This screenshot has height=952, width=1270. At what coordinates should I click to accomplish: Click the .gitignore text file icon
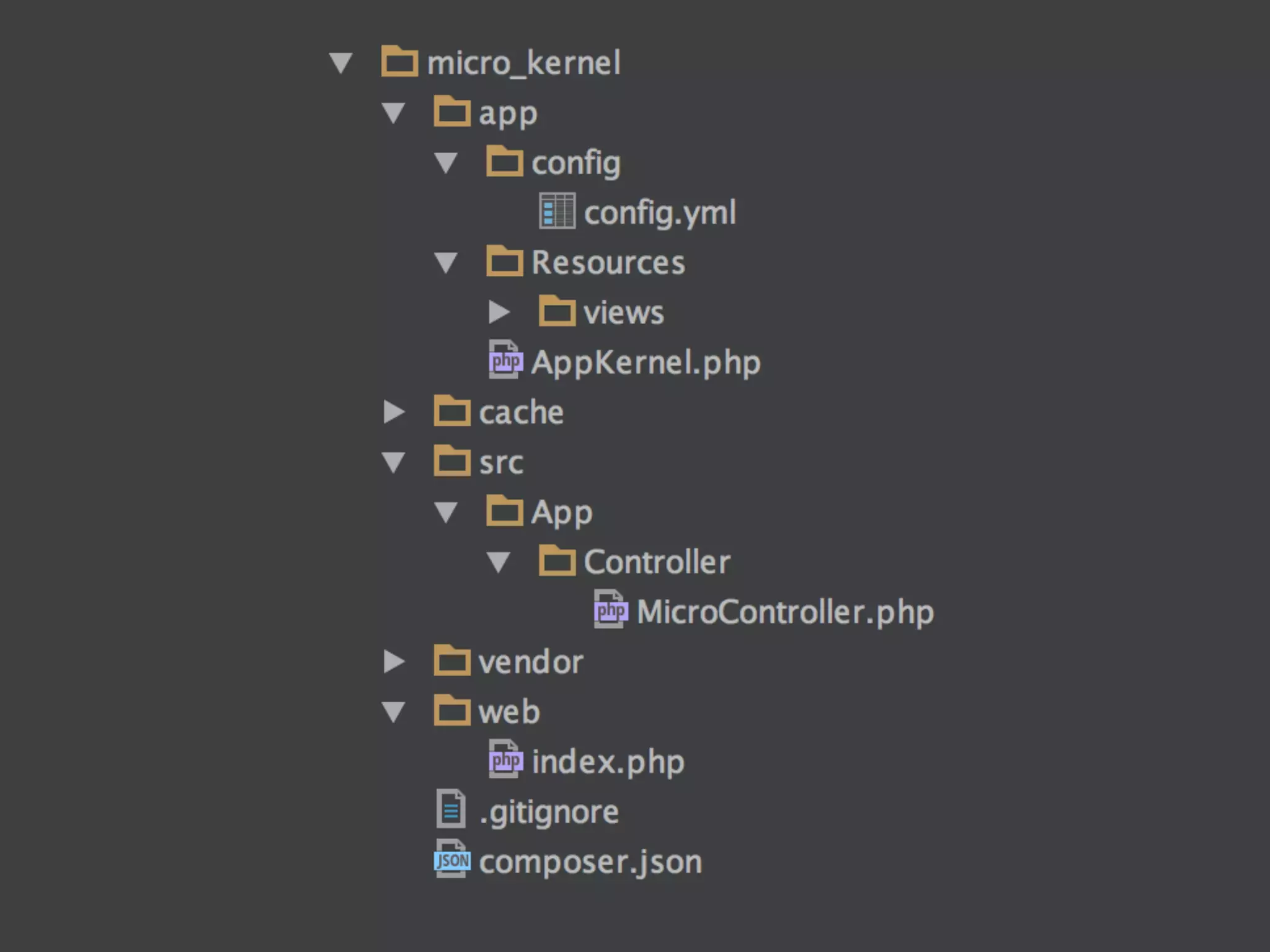pyautogui.click(x=451, y=809)
